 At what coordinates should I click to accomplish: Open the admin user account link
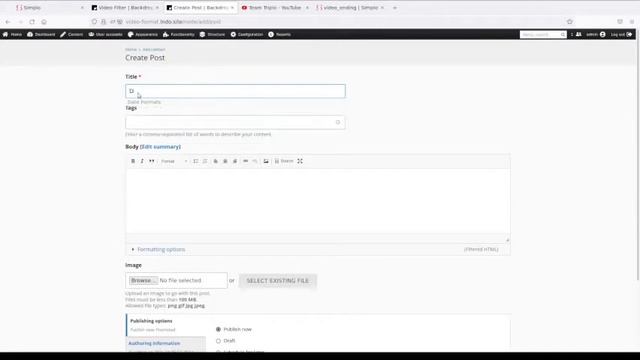[x=596, y=35]
